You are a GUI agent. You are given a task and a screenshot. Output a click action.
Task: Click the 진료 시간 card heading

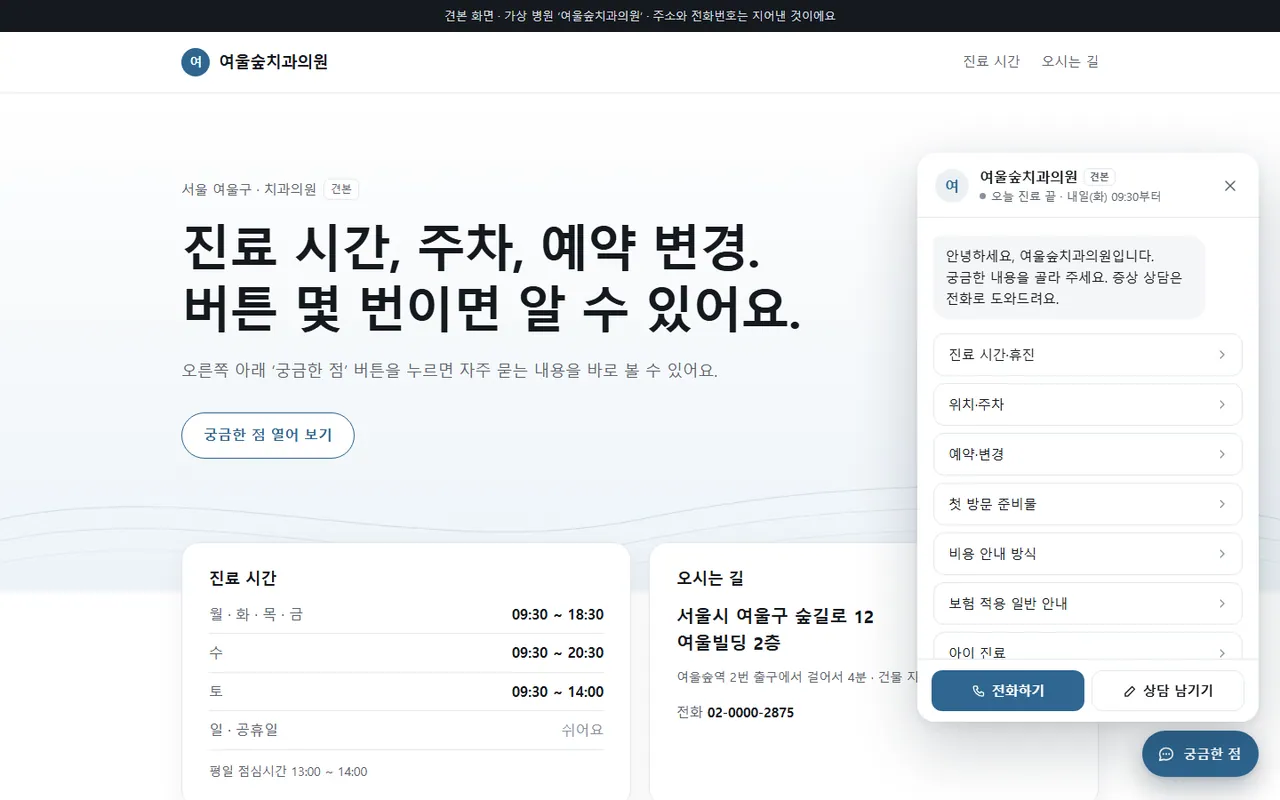click(242, 578)
